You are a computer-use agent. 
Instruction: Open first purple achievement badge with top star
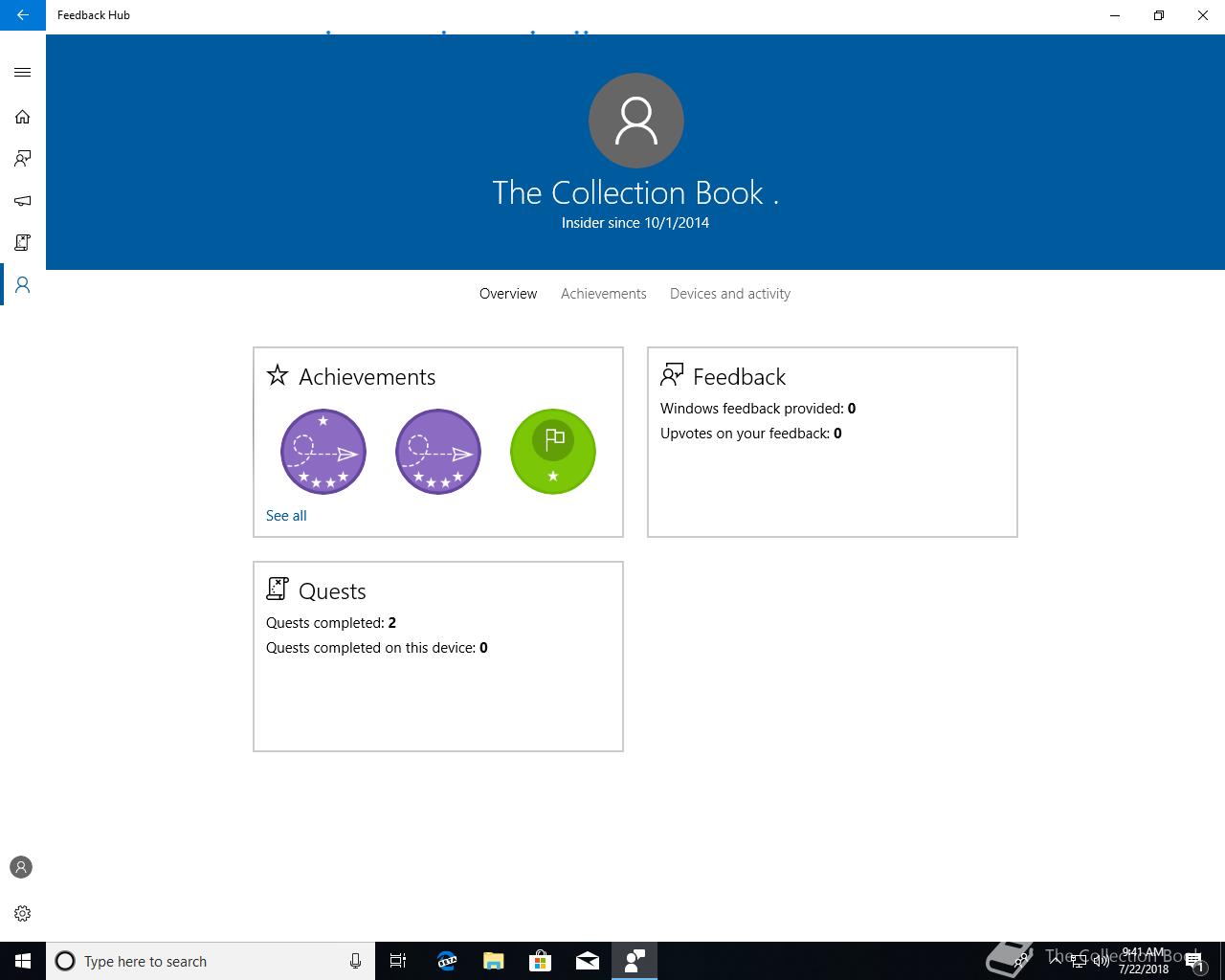tap(323, 452)
